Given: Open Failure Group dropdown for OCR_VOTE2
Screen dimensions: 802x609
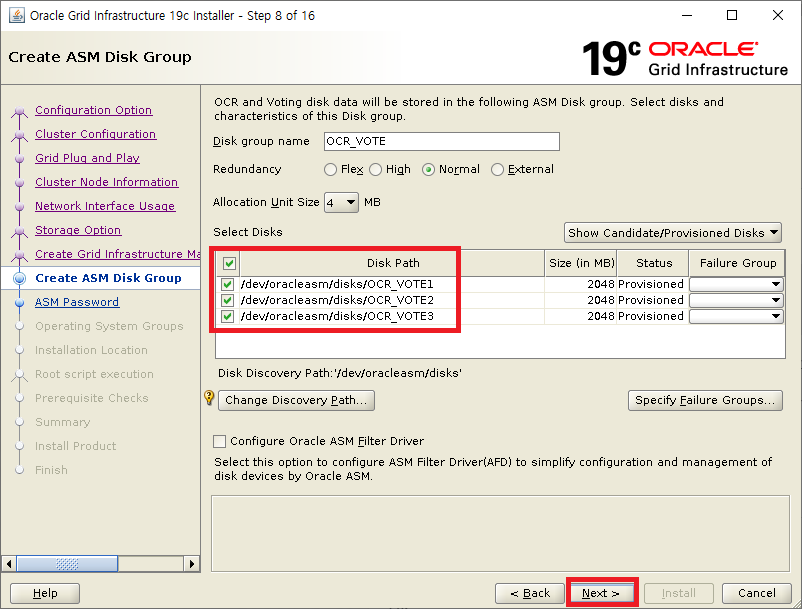Looking at the screenshot, I should [x=736, y=300].
